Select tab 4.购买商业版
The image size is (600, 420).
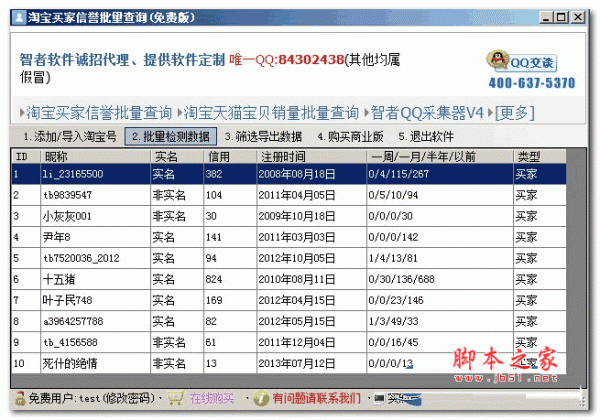351,137
